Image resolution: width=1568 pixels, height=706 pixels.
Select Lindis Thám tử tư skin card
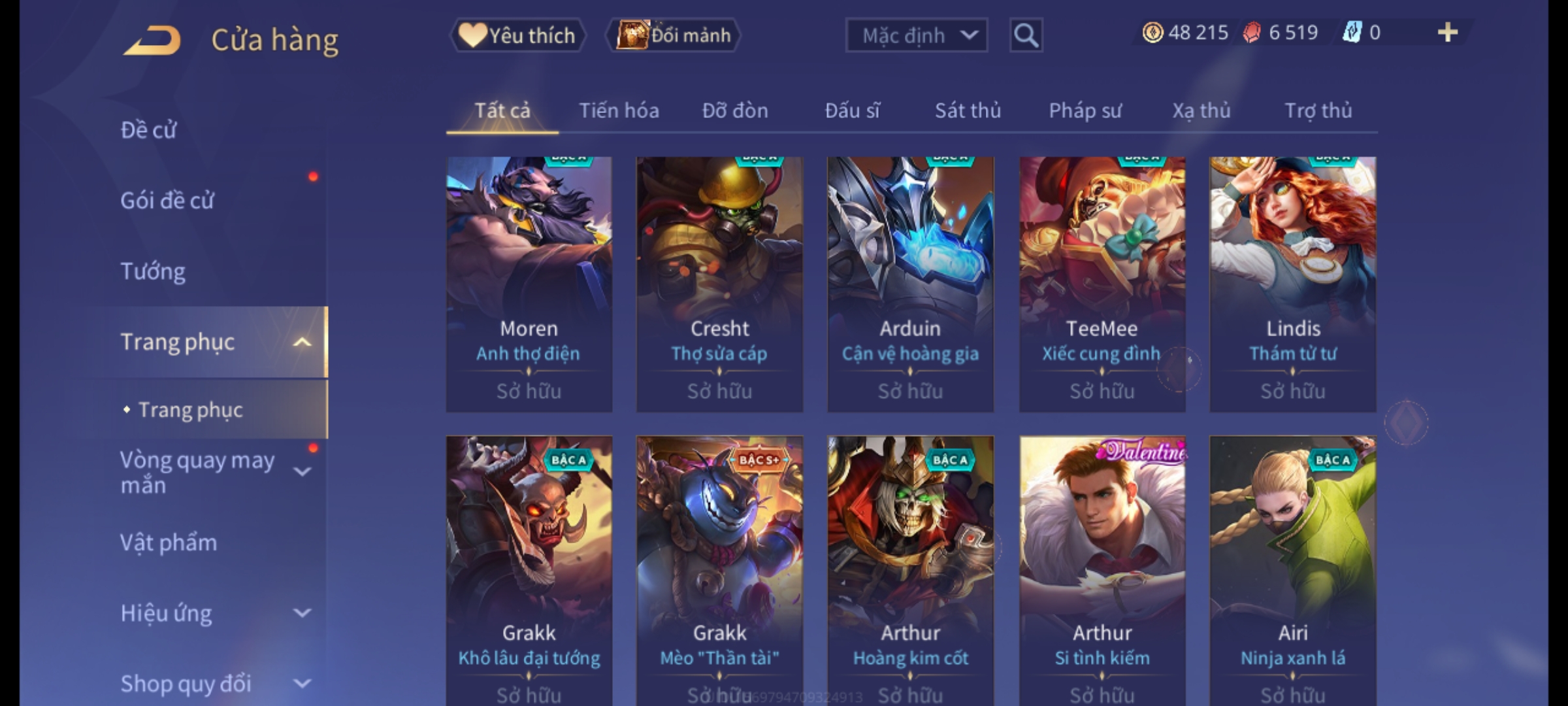pos(1292,284)
